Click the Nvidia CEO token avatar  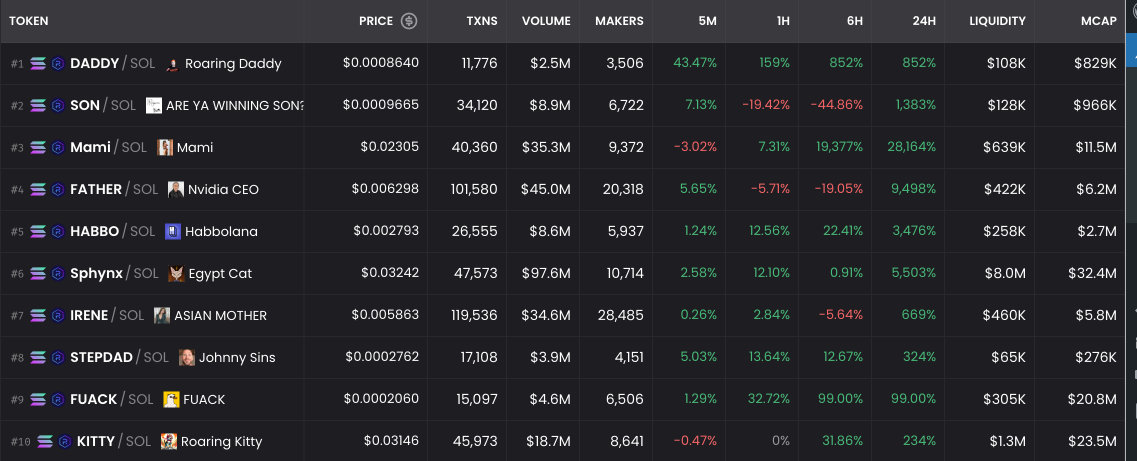(x=175, y=190)
